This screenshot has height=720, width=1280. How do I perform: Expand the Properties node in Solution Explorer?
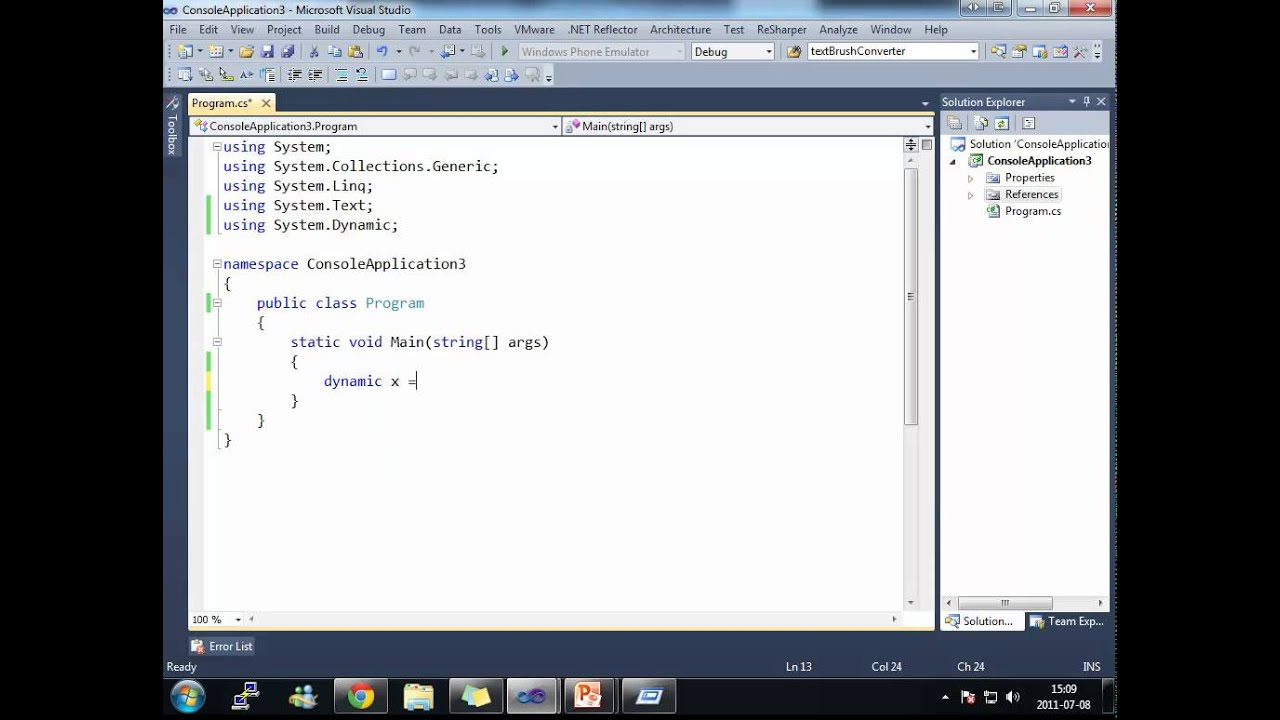click(970, 178)
